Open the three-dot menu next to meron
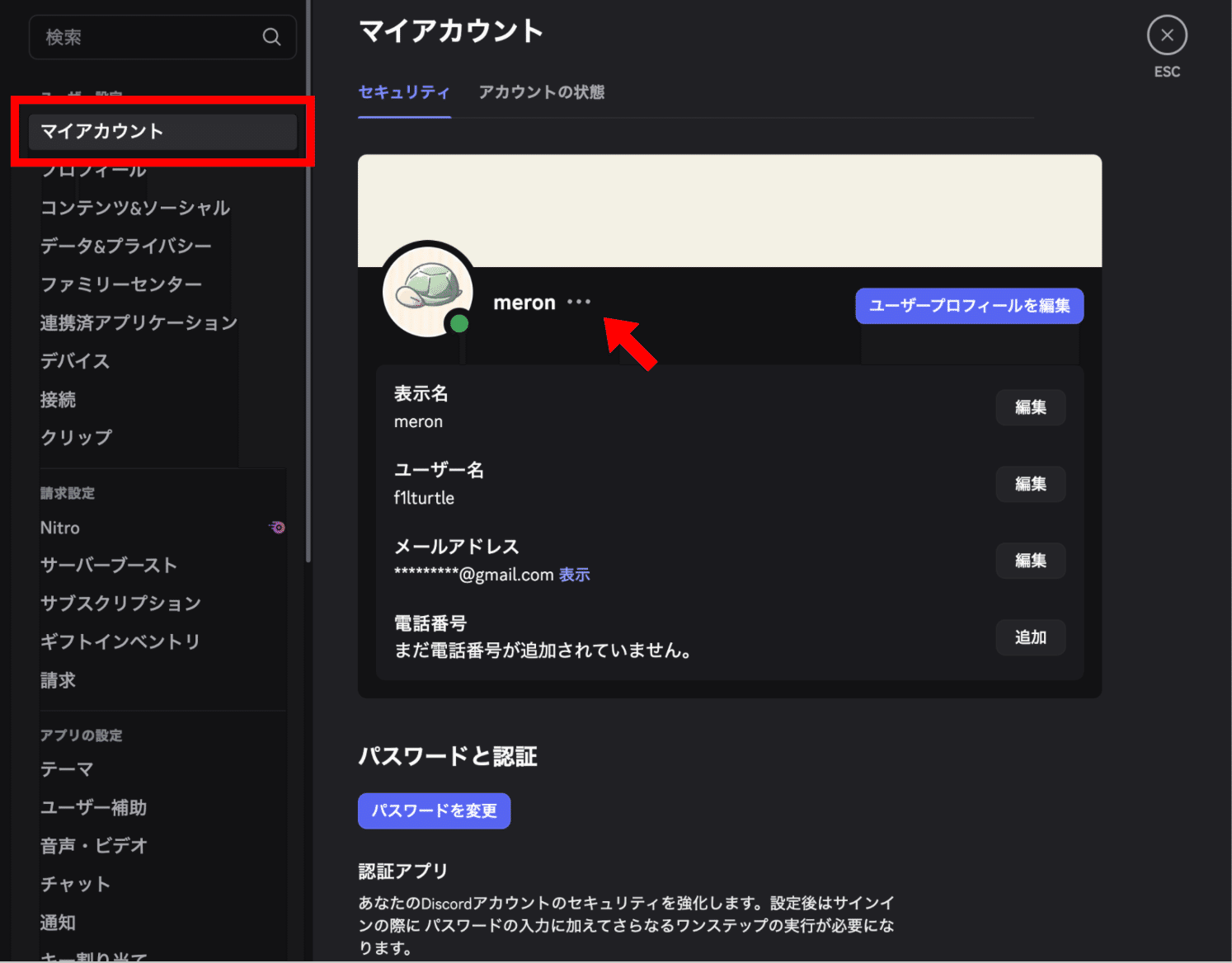 tap(579, 302)
